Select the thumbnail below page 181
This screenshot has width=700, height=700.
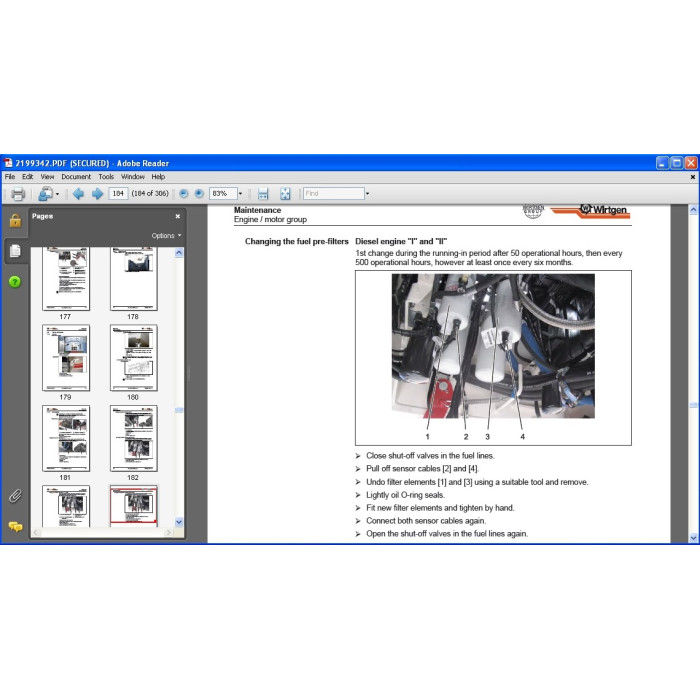tap(66, 506)
